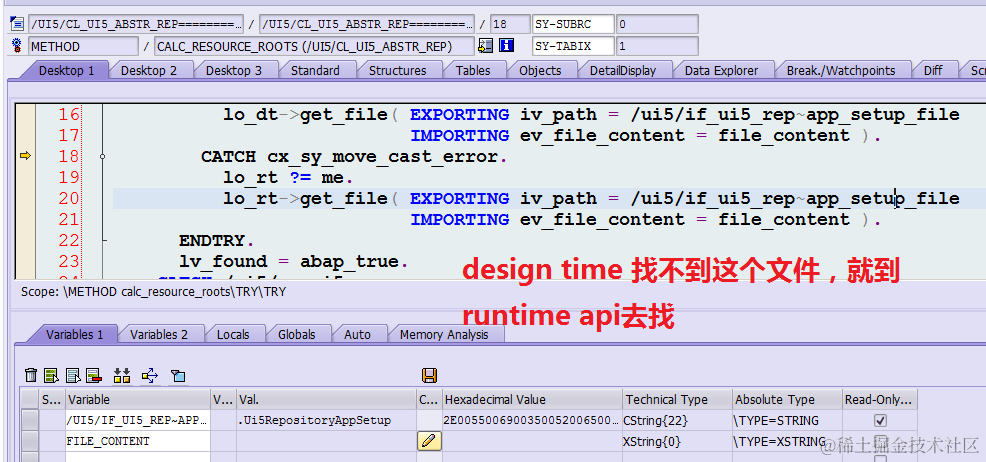The image size is (986, 462).
Task: Open the Structures tab
Action: pos(397,70)
